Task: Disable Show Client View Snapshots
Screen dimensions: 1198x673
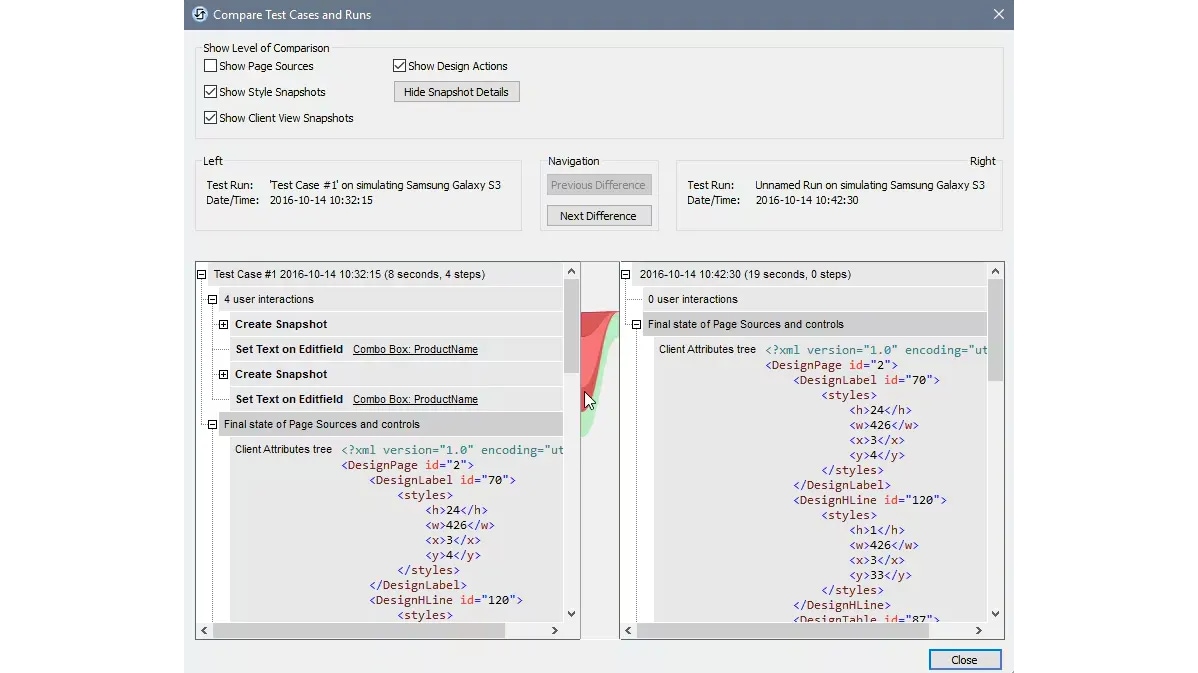Action: [x=210, y=118]
